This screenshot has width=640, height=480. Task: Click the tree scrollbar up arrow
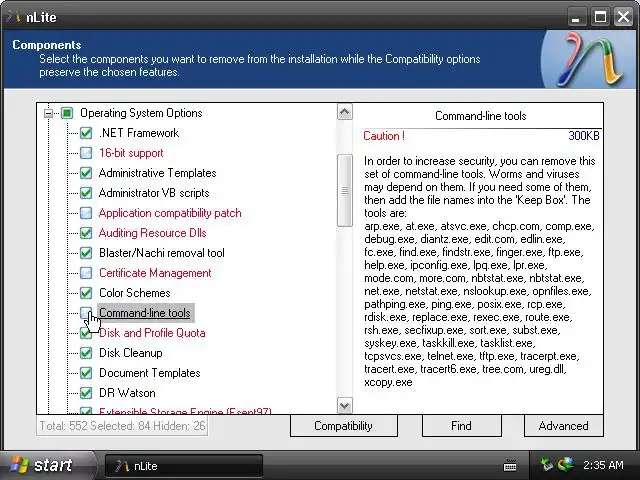tap(344, 112)
